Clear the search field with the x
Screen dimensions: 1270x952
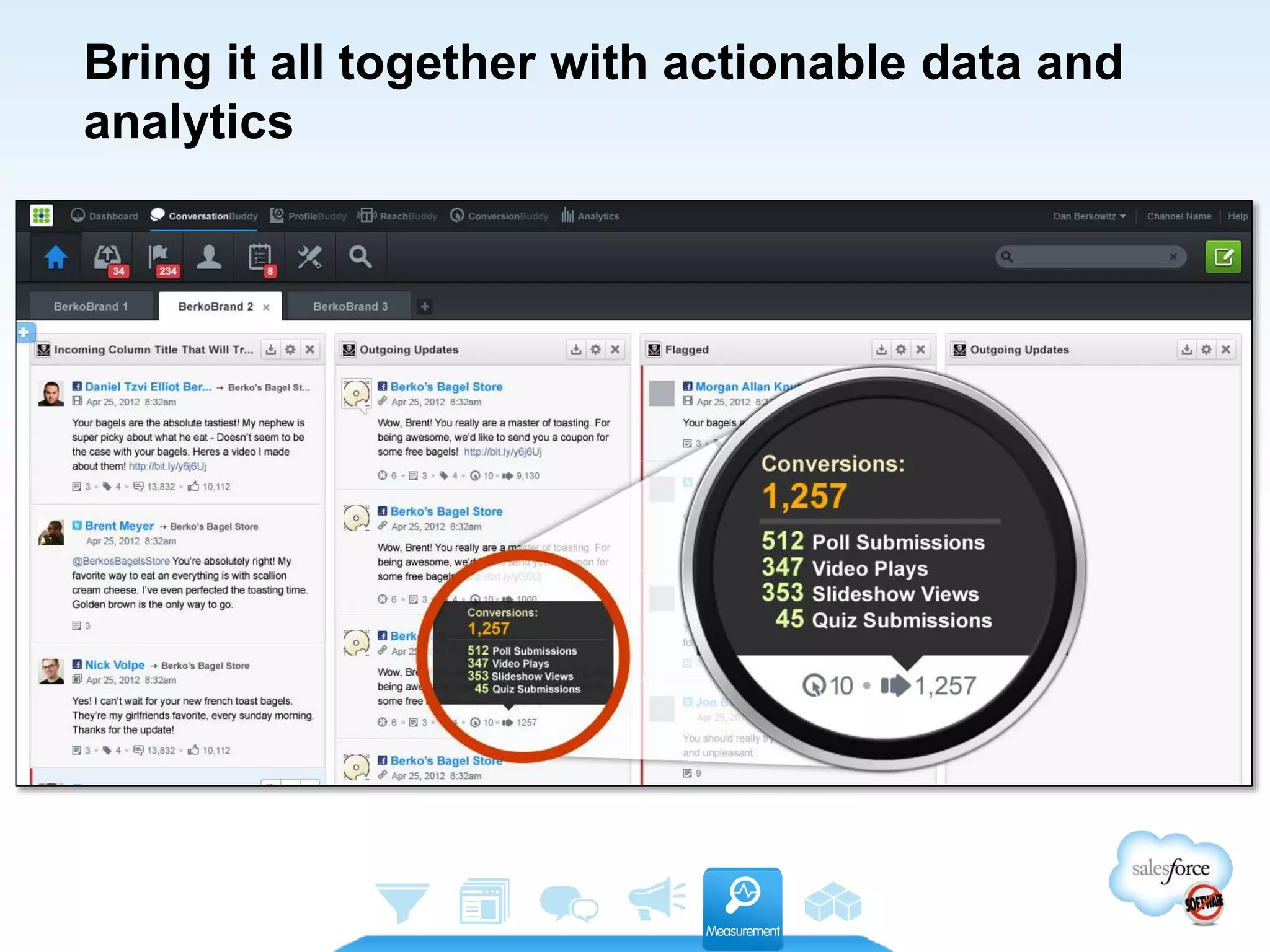coord(1173,257)
